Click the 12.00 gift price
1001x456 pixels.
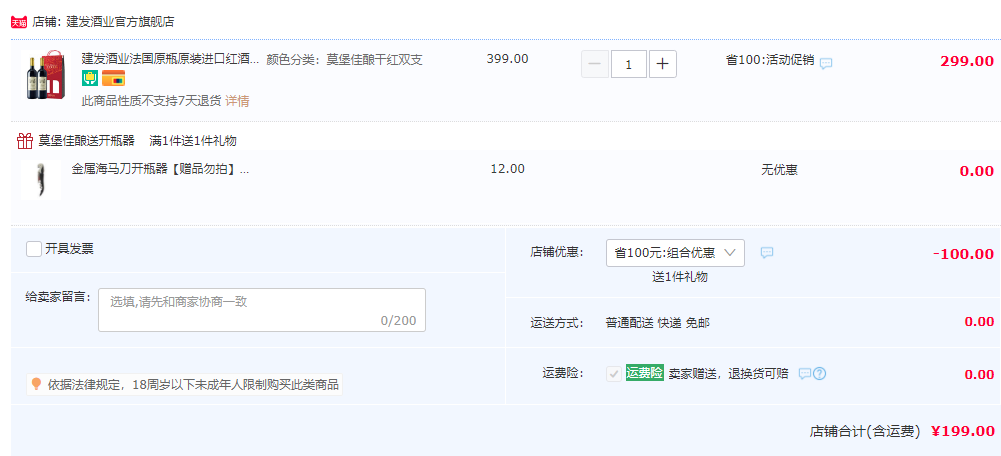pos(508,169)
